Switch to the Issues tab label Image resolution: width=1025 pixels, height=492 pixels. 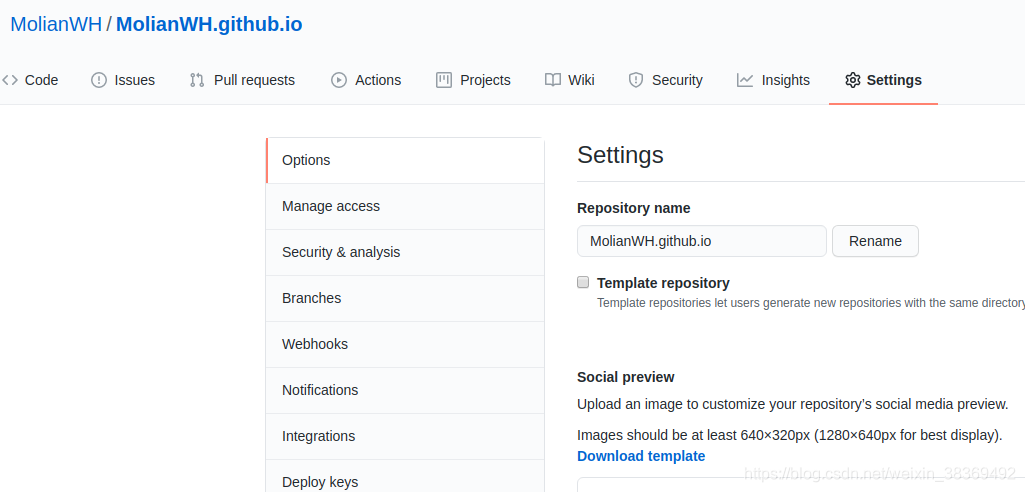tap(135, 80)
